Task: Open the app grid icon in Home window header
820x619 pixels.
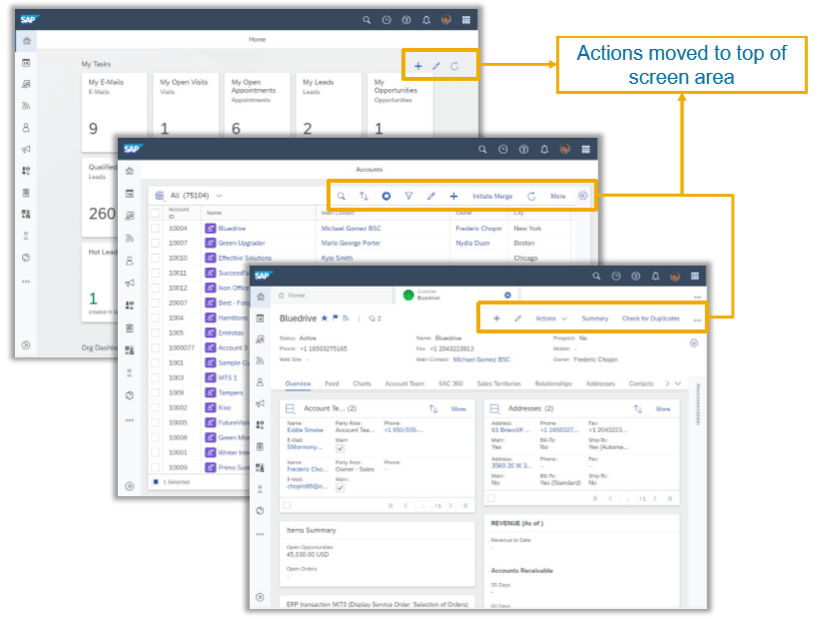Action: click(466, 20)
